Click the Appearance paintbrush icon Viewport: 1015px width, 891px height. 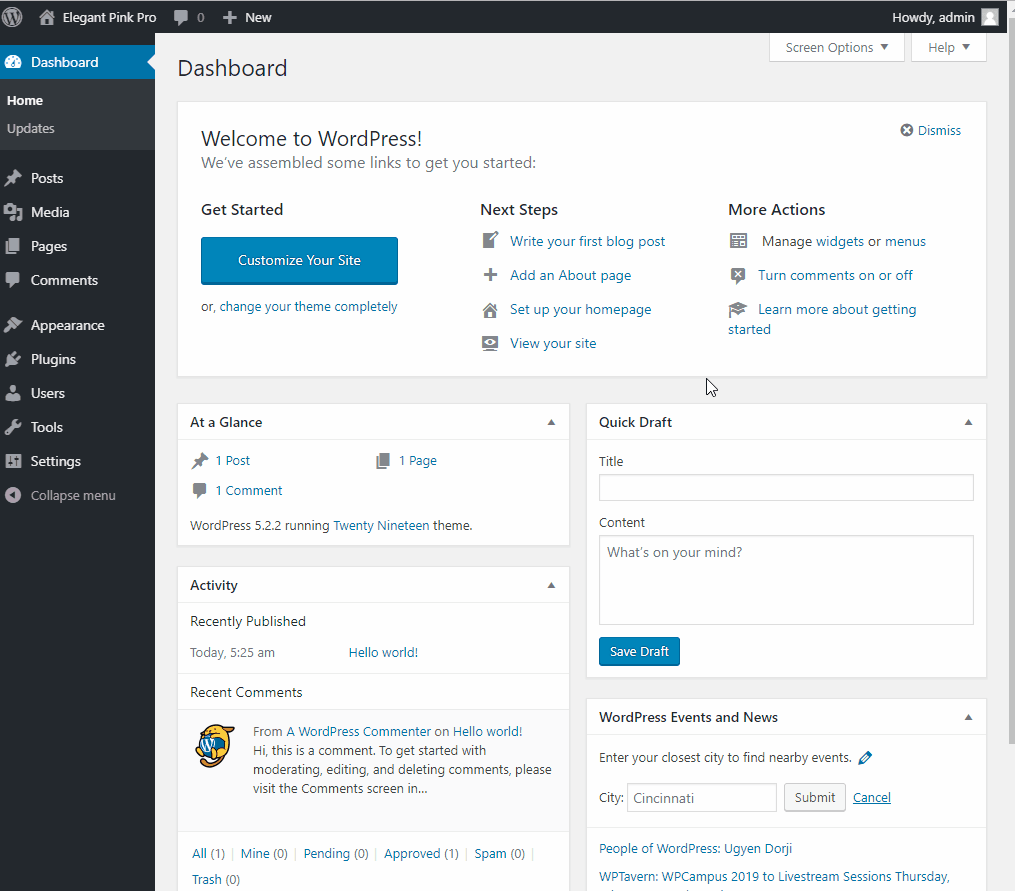[x=13, y=325]
